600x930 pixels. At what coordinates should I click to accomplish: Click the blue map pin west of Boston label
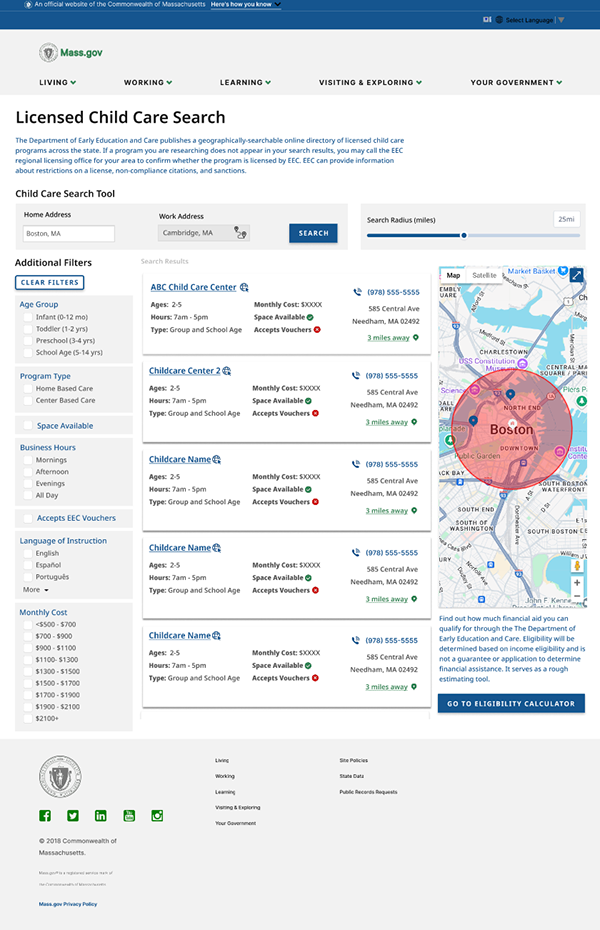473,421
